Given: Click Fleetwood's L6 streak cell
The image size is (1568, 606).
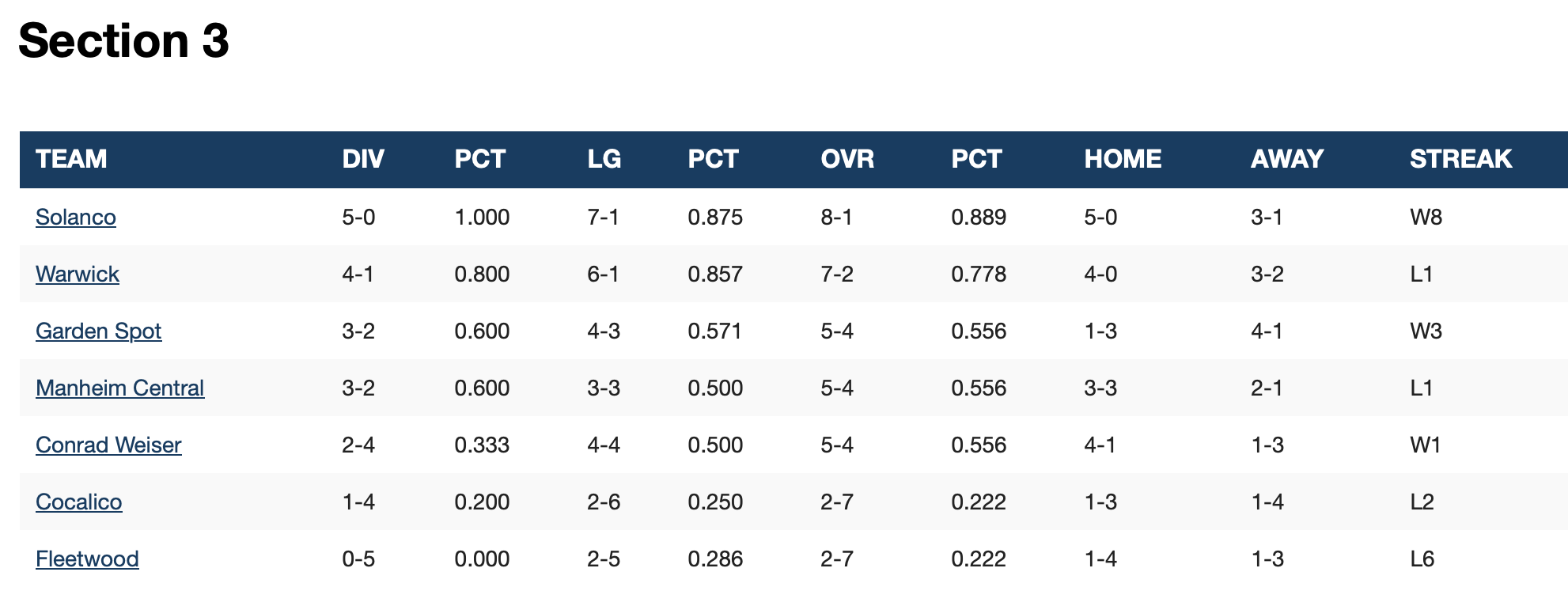Looking at the screenshot, I should pos(1422,559).
